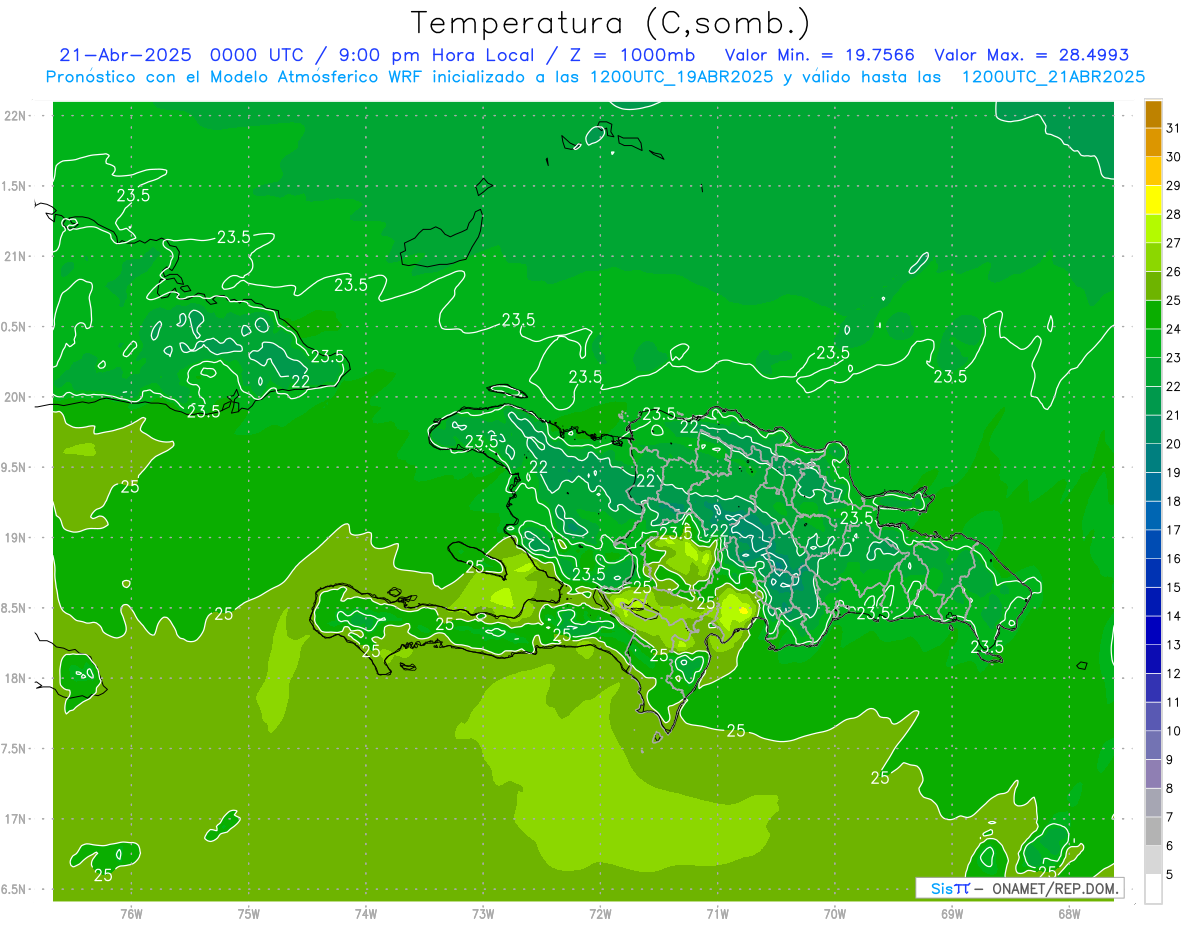1200x927 pixels.
Task: Click the orange colorbar swatch between 30 and 31
Action: tap(1153, 142)
